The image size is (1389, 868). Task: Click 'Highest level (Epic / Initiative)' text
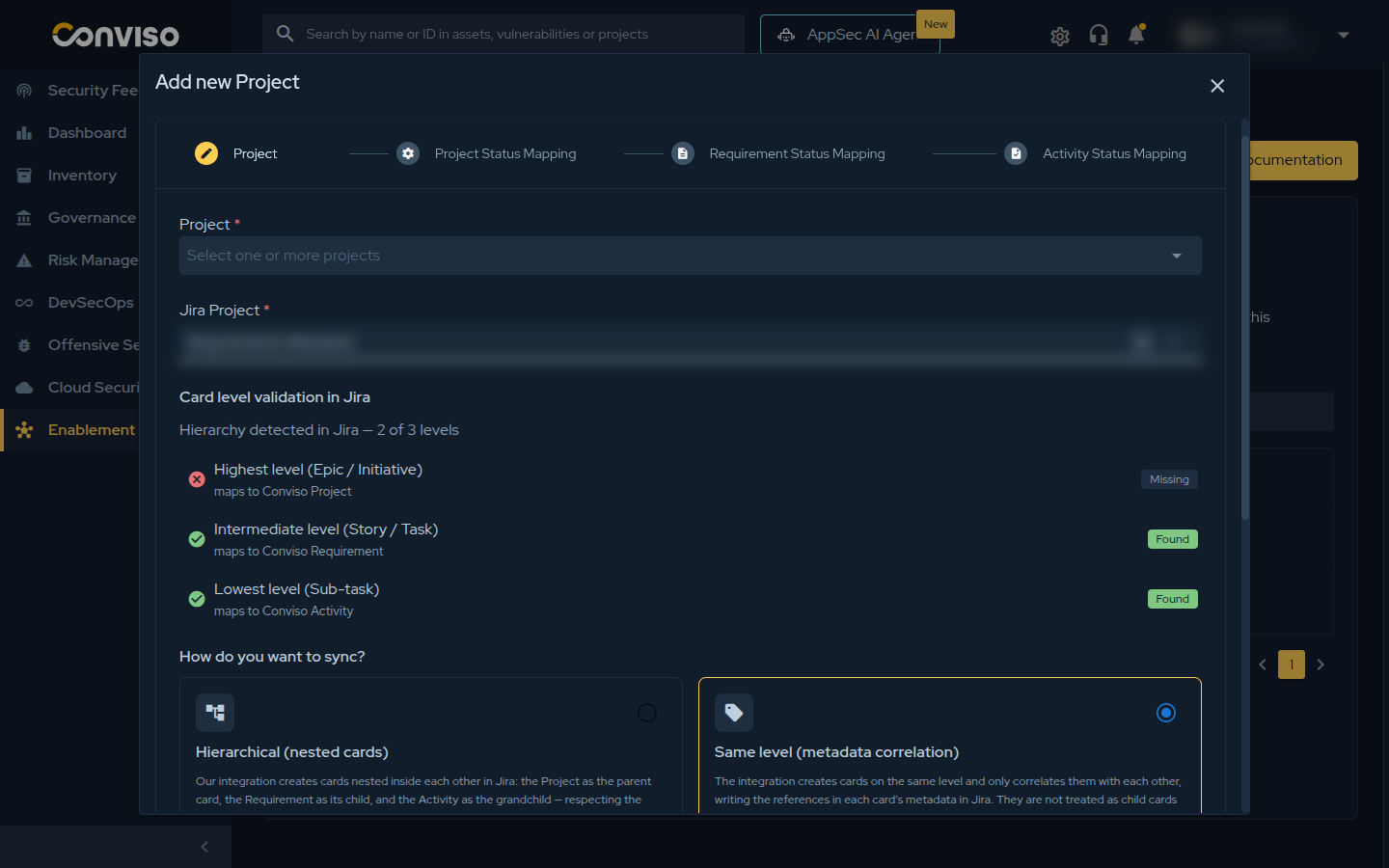(x=318, y=470)
